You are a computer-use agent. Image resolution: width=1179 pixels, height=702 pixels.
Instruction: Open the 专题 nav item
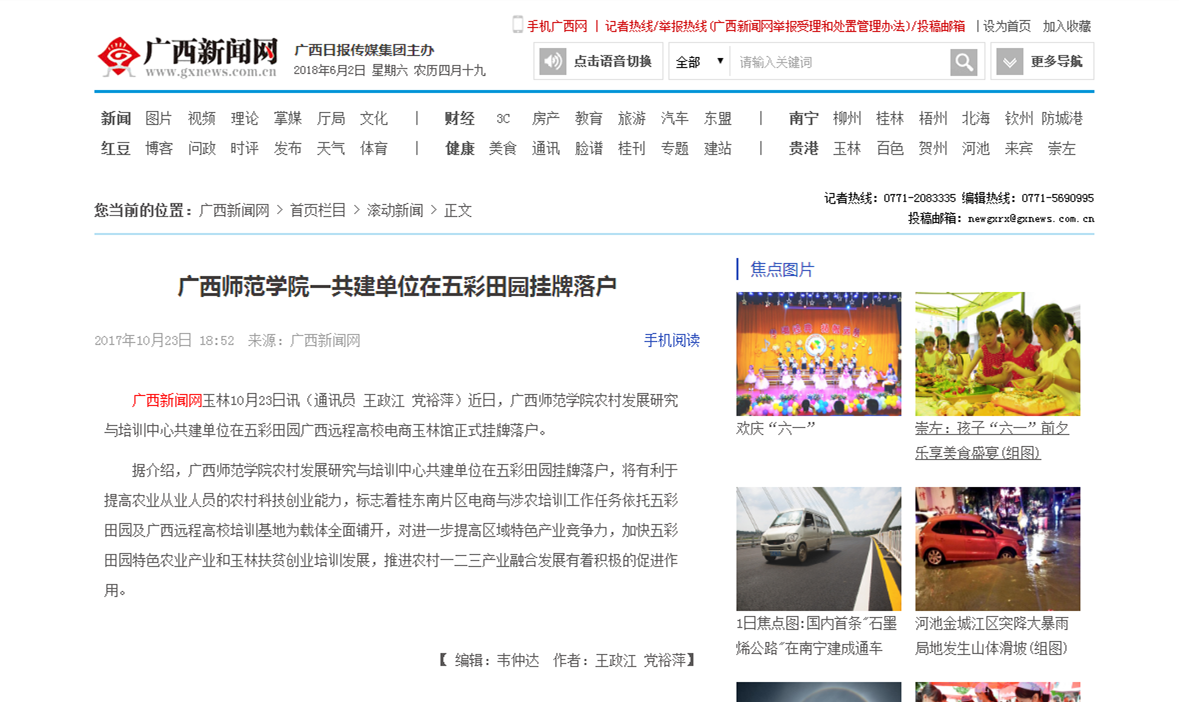pyautogui.click(x=674, y=148)
